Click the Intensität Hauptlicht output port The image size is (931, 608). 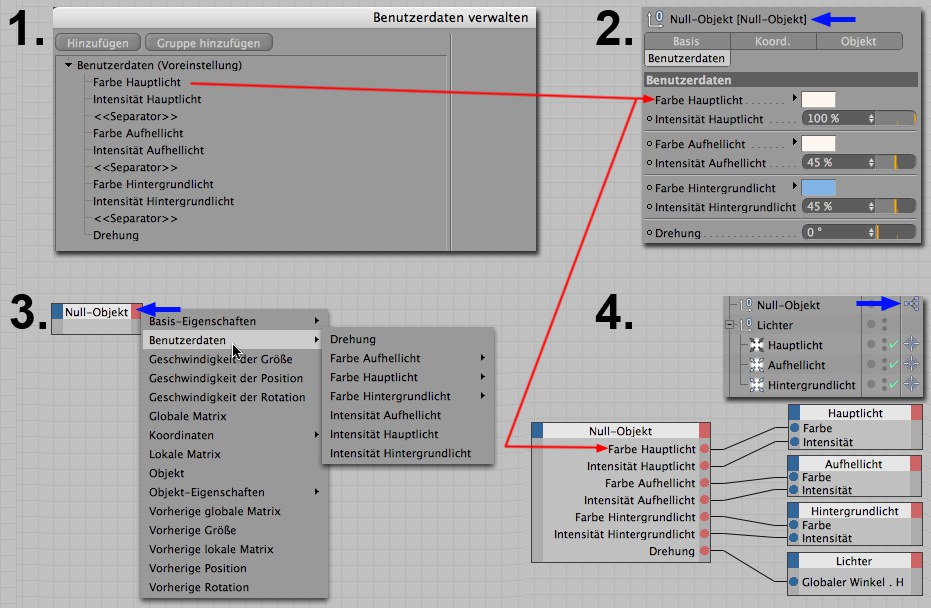(x=704, y=466)
